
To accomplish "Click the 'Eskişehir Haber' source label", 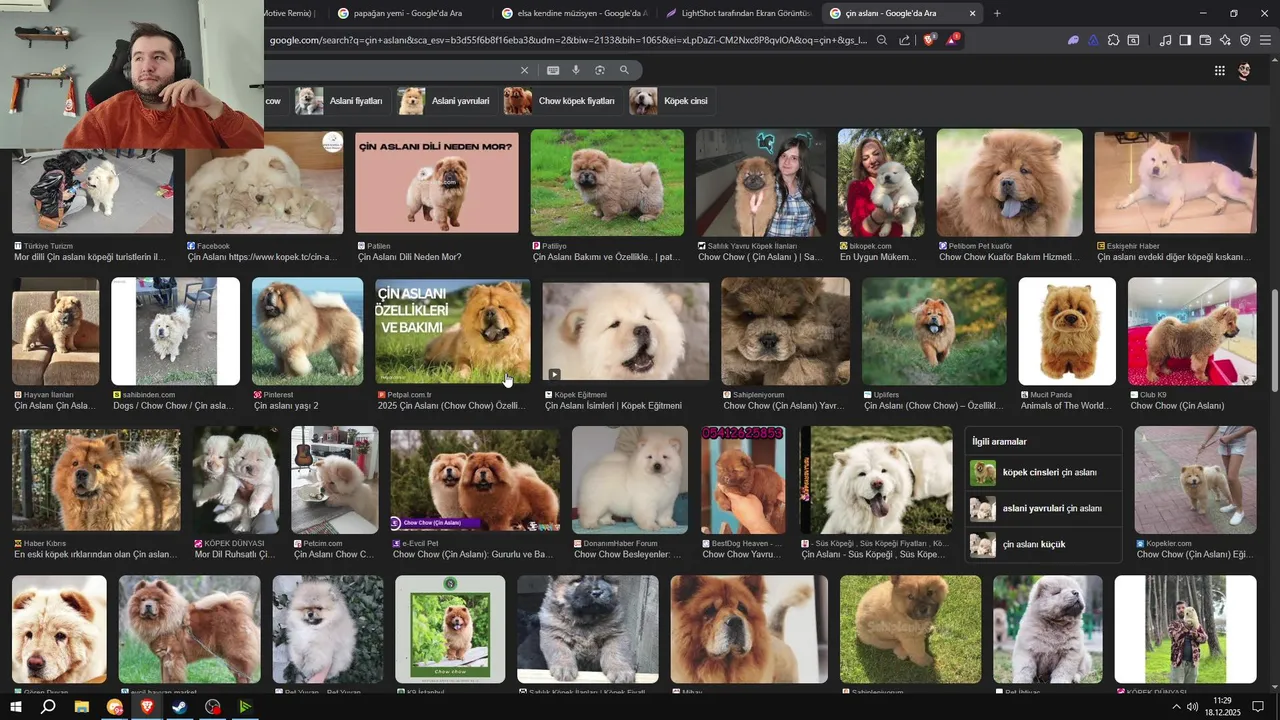I will 1132,246.
